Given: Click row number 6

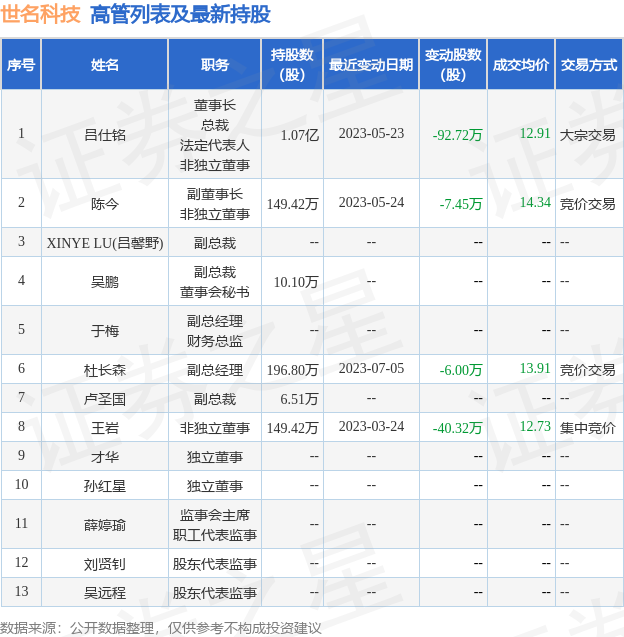Looking at the screenshot, I should click(x=22, y=368).
